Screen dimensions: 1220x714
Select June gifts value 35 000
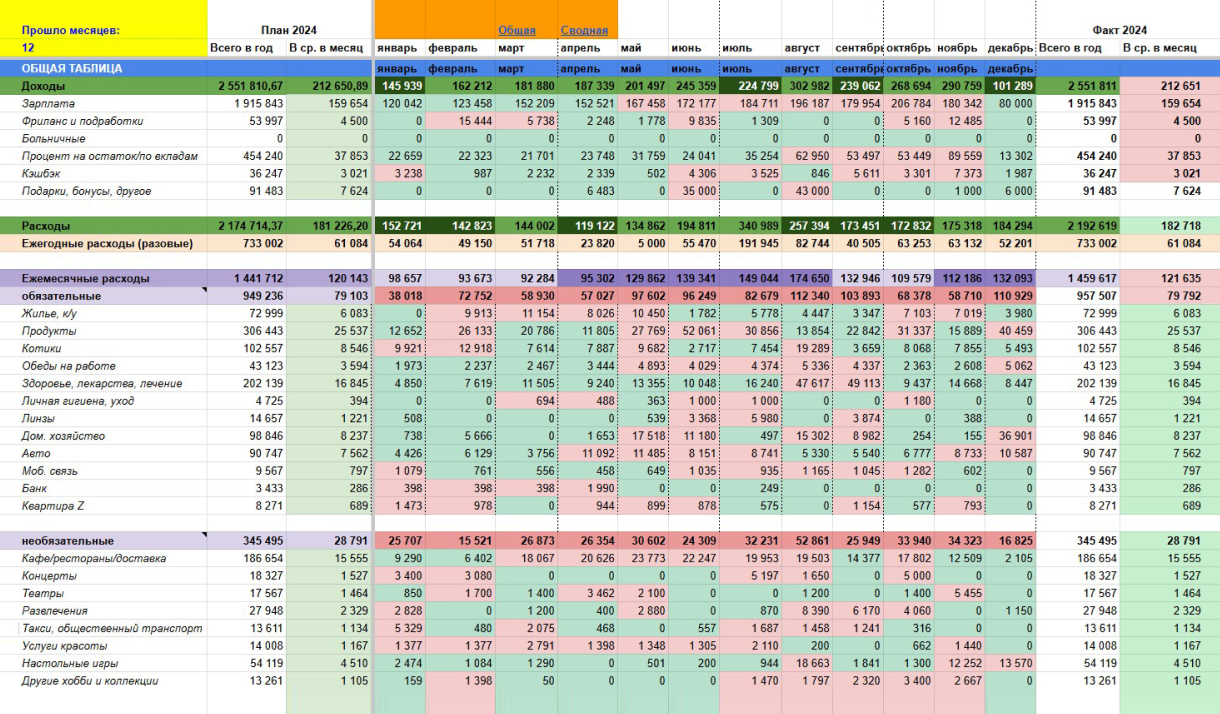point(699,191)
